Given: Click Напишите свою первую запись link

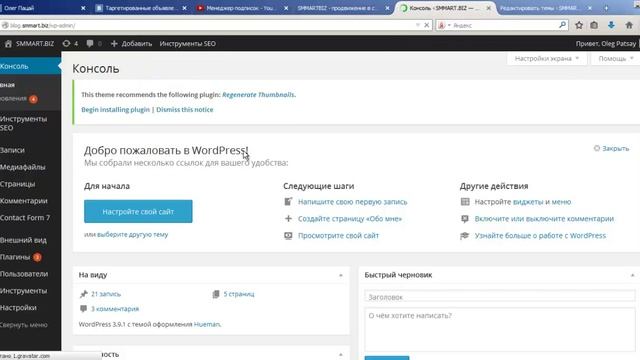Looking at the screenshot, I should pos(353,202).
